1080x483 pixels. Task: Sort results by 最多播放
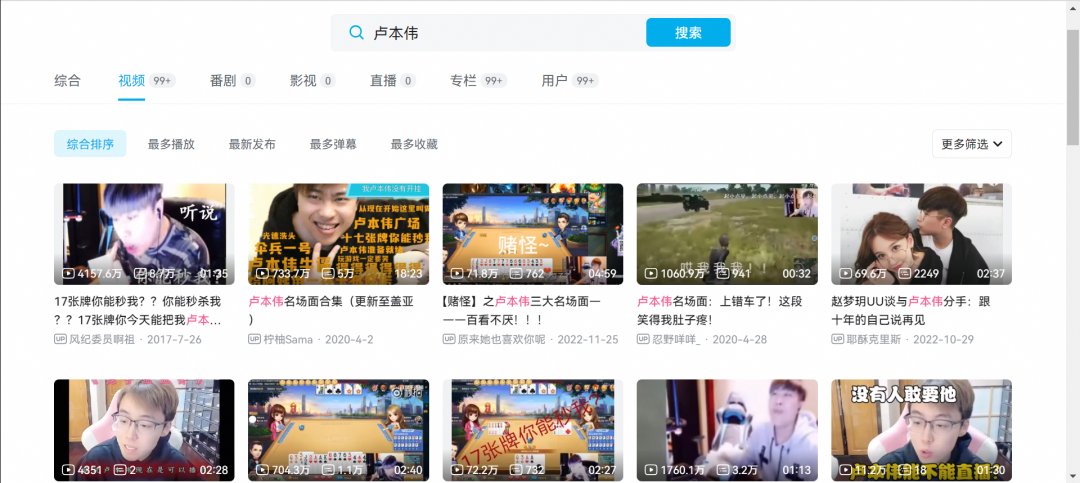(x=171, y=144)
